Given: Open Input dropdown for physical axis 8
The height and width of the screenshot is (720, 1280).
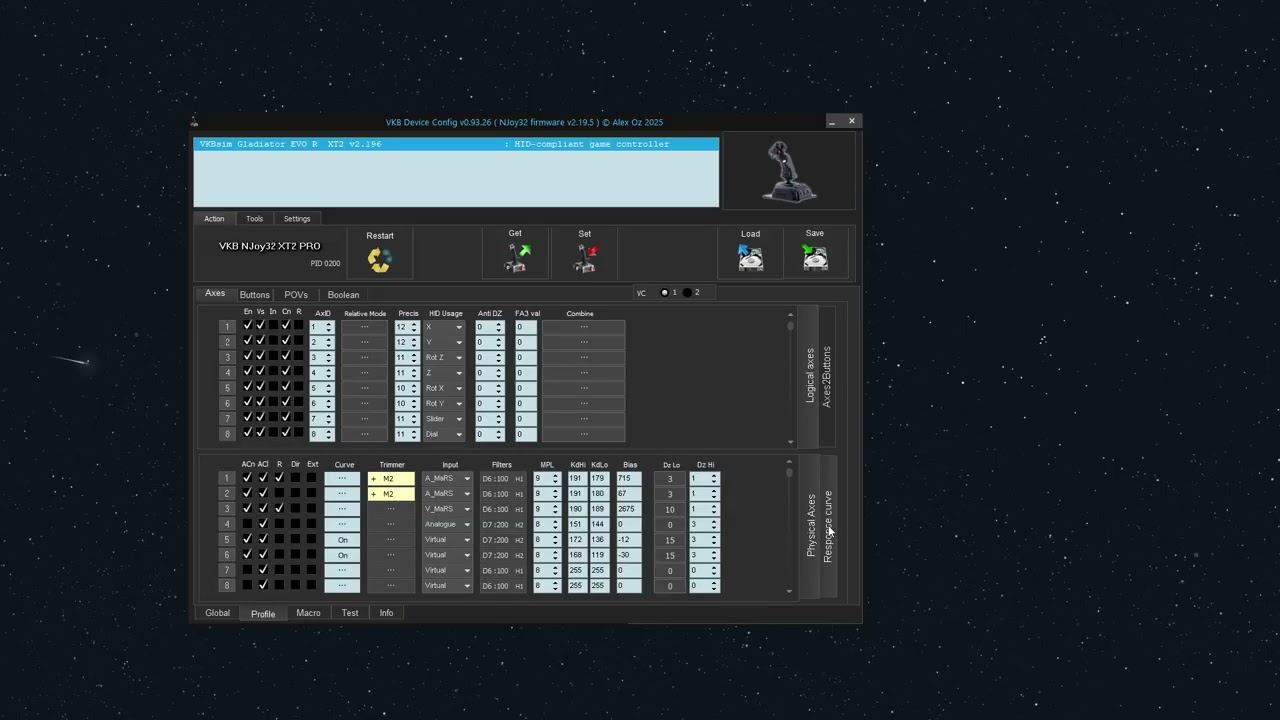Looking at the screenshot, I should 447,586.
